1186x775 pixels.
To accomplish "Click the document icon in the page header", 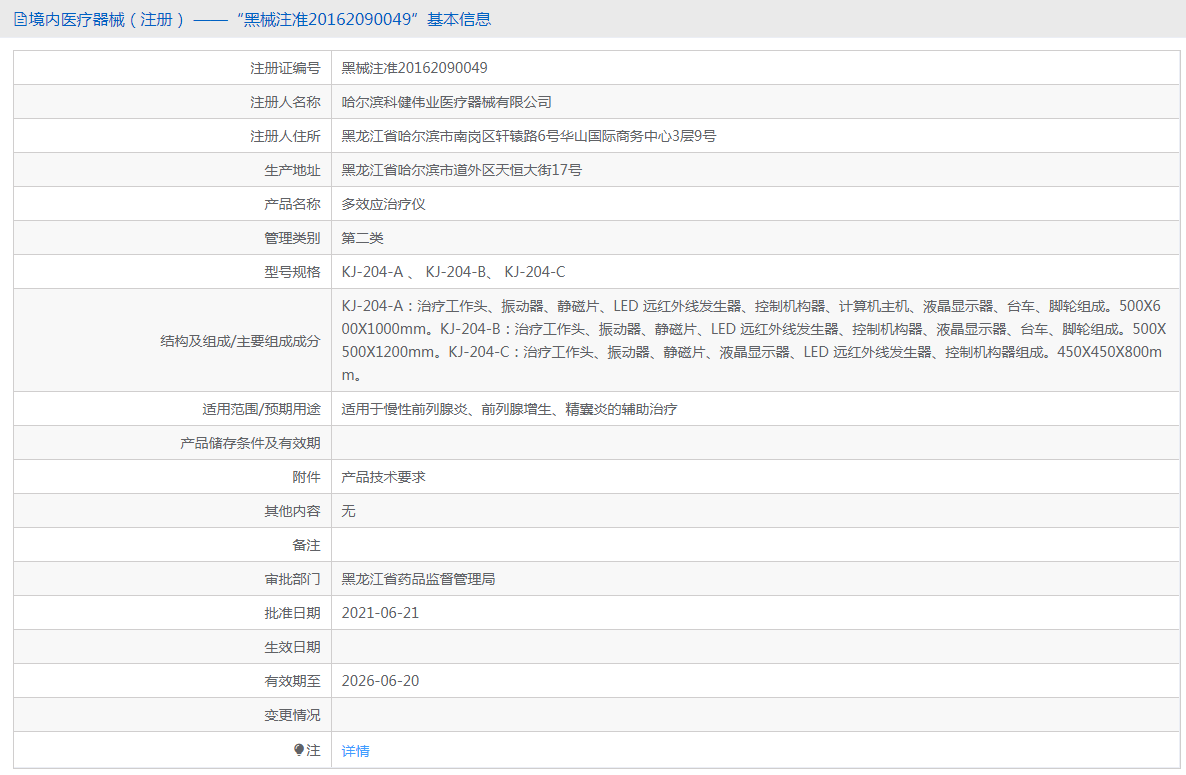I will point(20,20).
